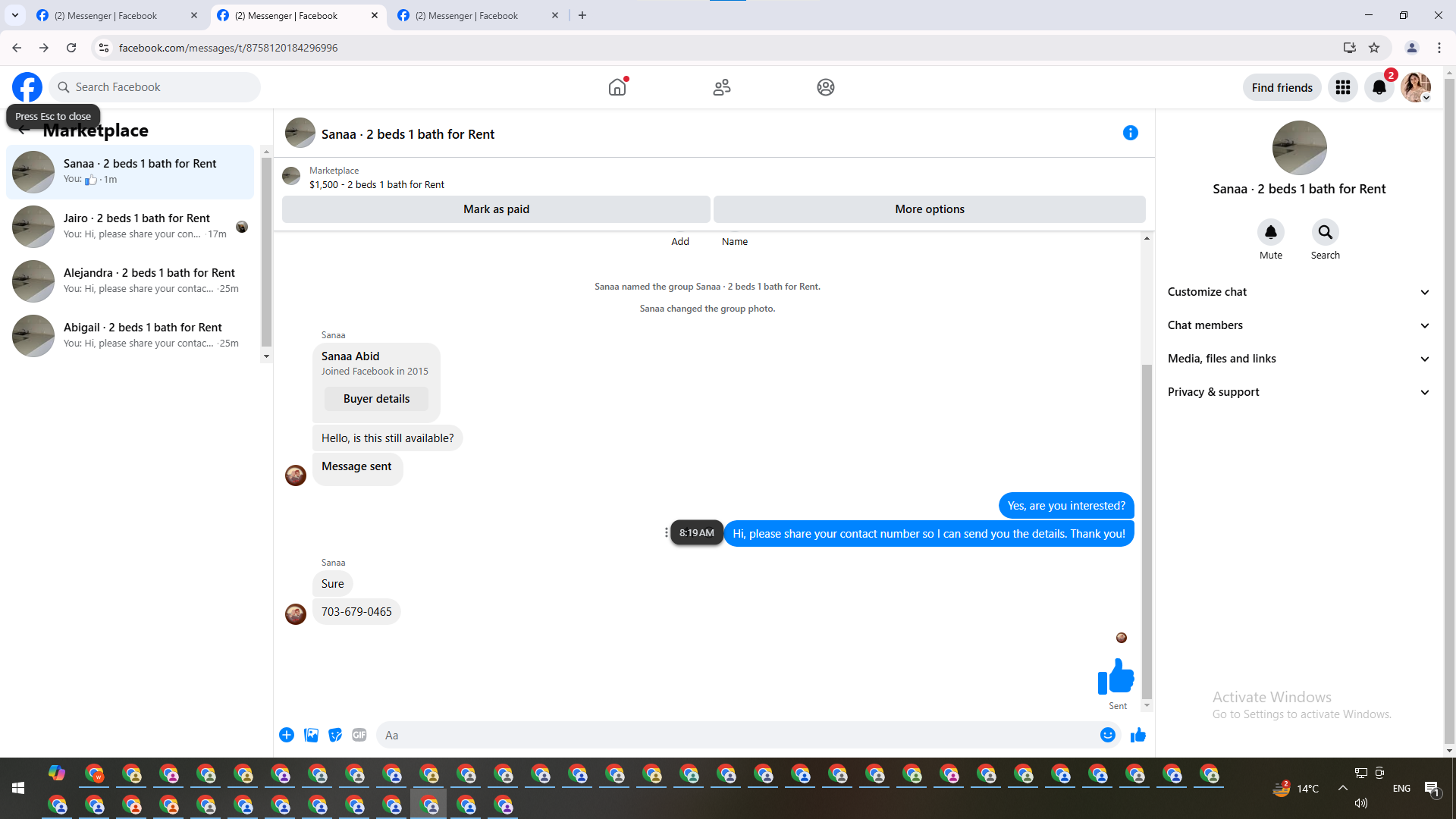This screenshot has height=819, width=1456.
Task: Click the "Yes, are you interested?" message
Action: pos(1066,506)
